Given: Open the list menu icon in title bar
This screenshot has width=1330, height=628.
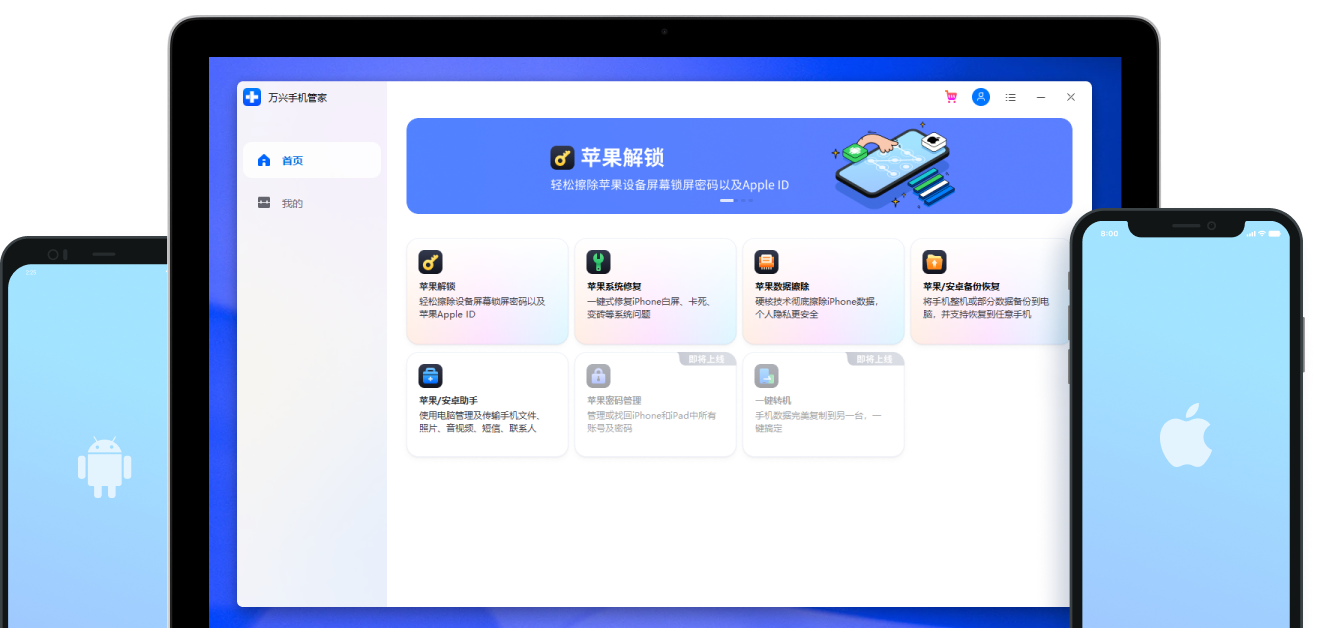Looking at the screenshot, I should tap(1011, 97).
